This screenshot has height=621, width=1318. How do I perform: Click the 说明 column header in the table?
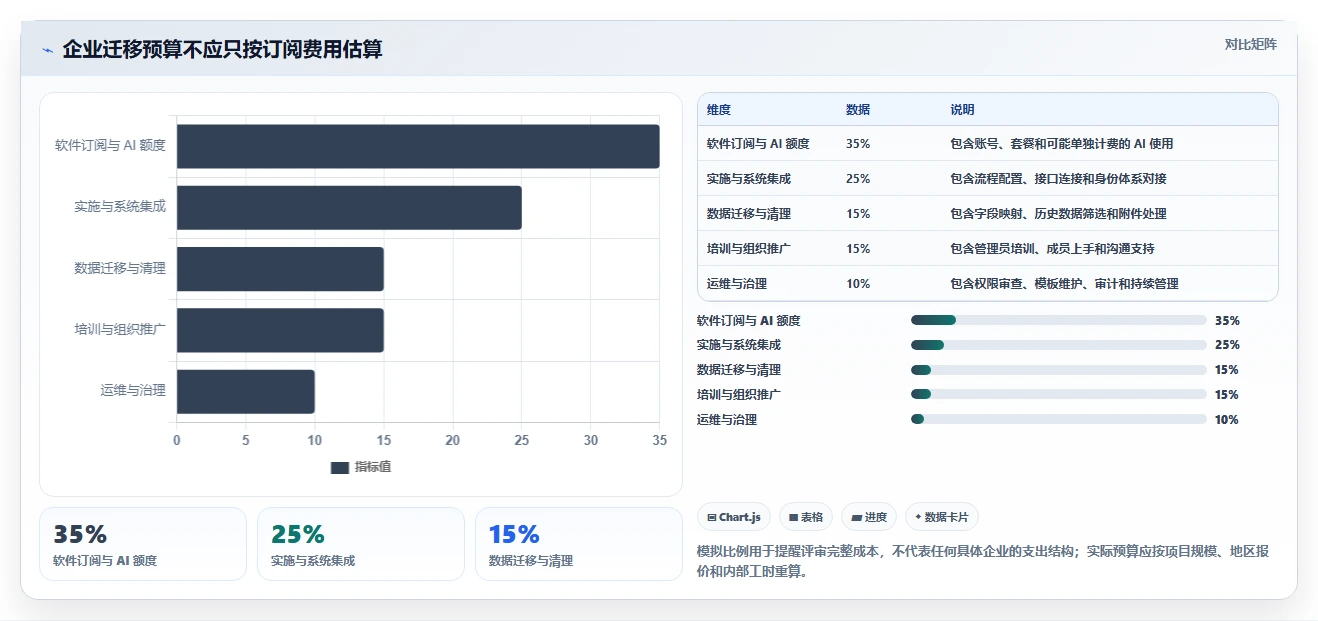pyautogui.click(x=962, y=110)
